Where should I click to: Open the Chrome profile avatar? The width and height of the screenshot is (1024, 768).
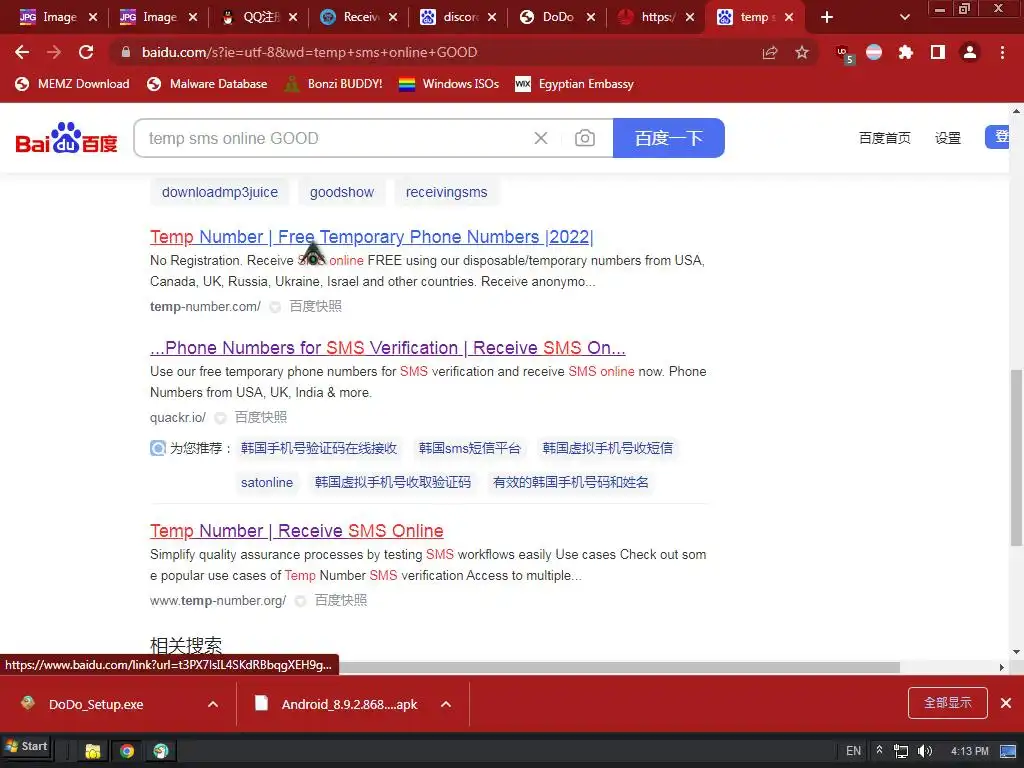pos(970,52)
